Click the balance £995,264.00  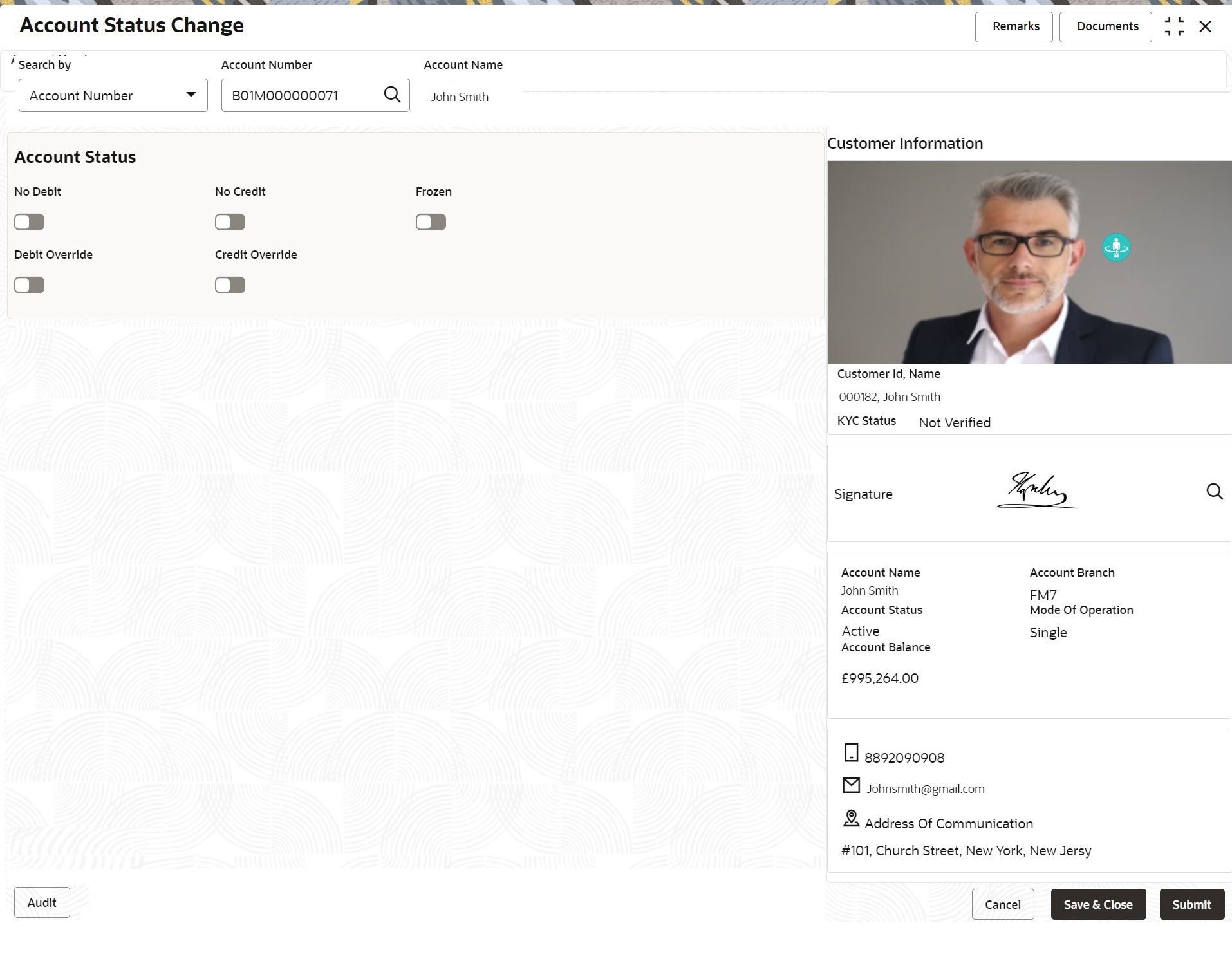click(880, 678)
